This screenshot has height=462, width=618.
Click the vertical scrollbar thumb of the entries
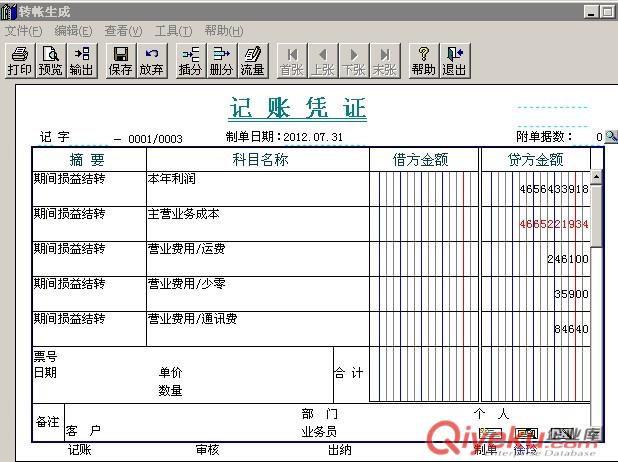(x=597, y=216)
